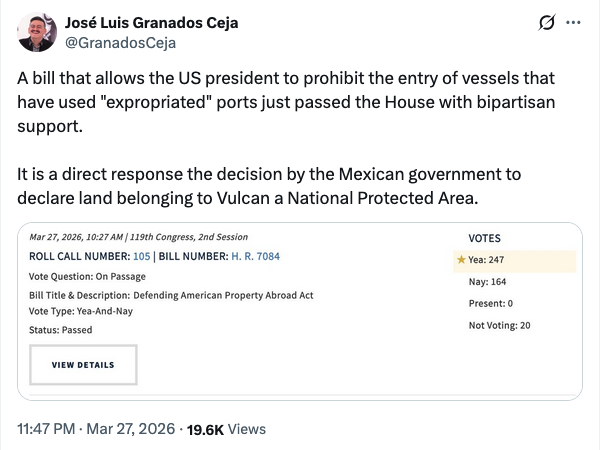Click the 11:47 PM · Mar 27, 2026 timestamp

(95, 429)
